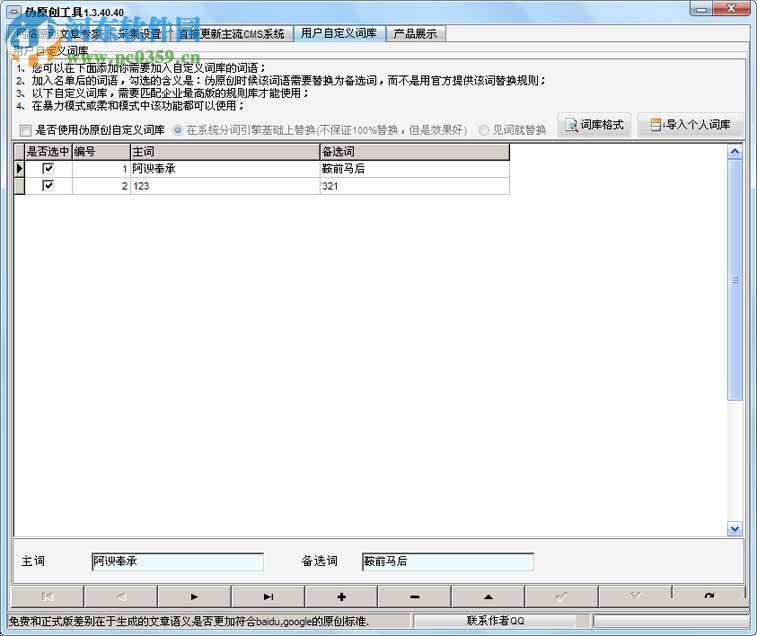The width and height of the screenshot is (757, 636).
Task: Go to the previous record in the navigator
Action: pyautogui.click(x=121, y=596)
